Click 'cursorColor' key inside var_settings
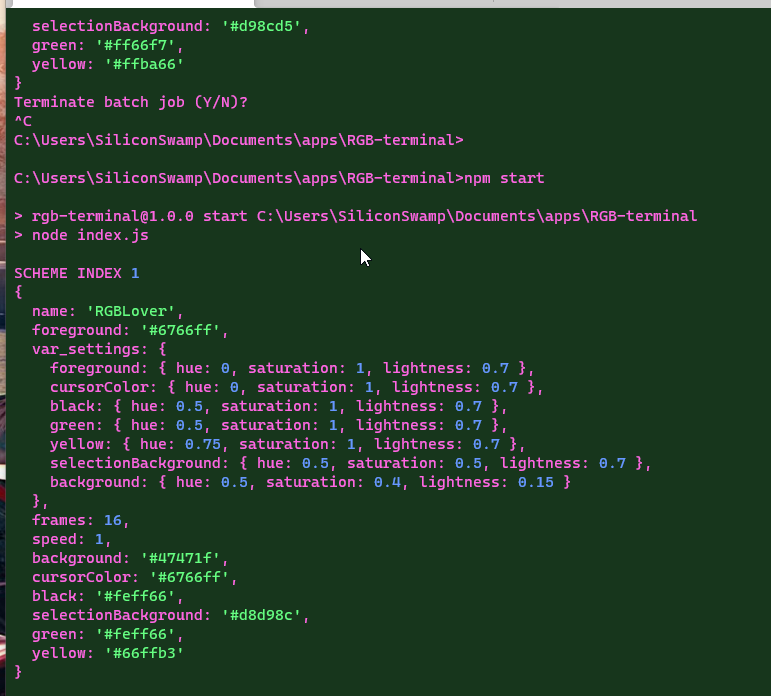 [x=99, y=387]
